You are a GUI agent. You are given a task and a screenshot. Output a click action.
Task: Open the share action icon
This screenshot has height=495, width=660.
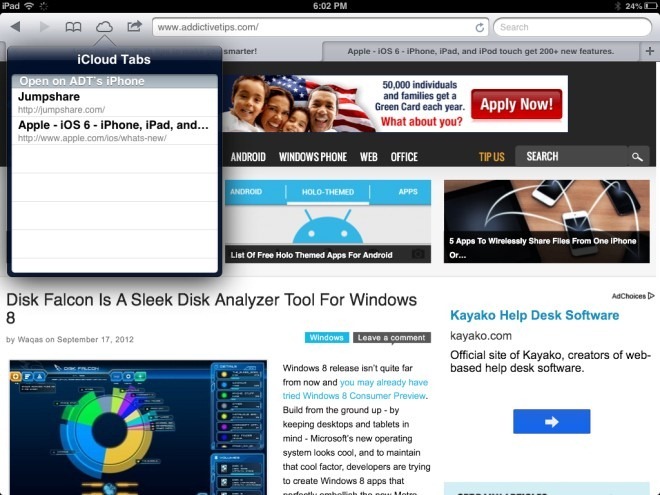(x=134, y=27)
